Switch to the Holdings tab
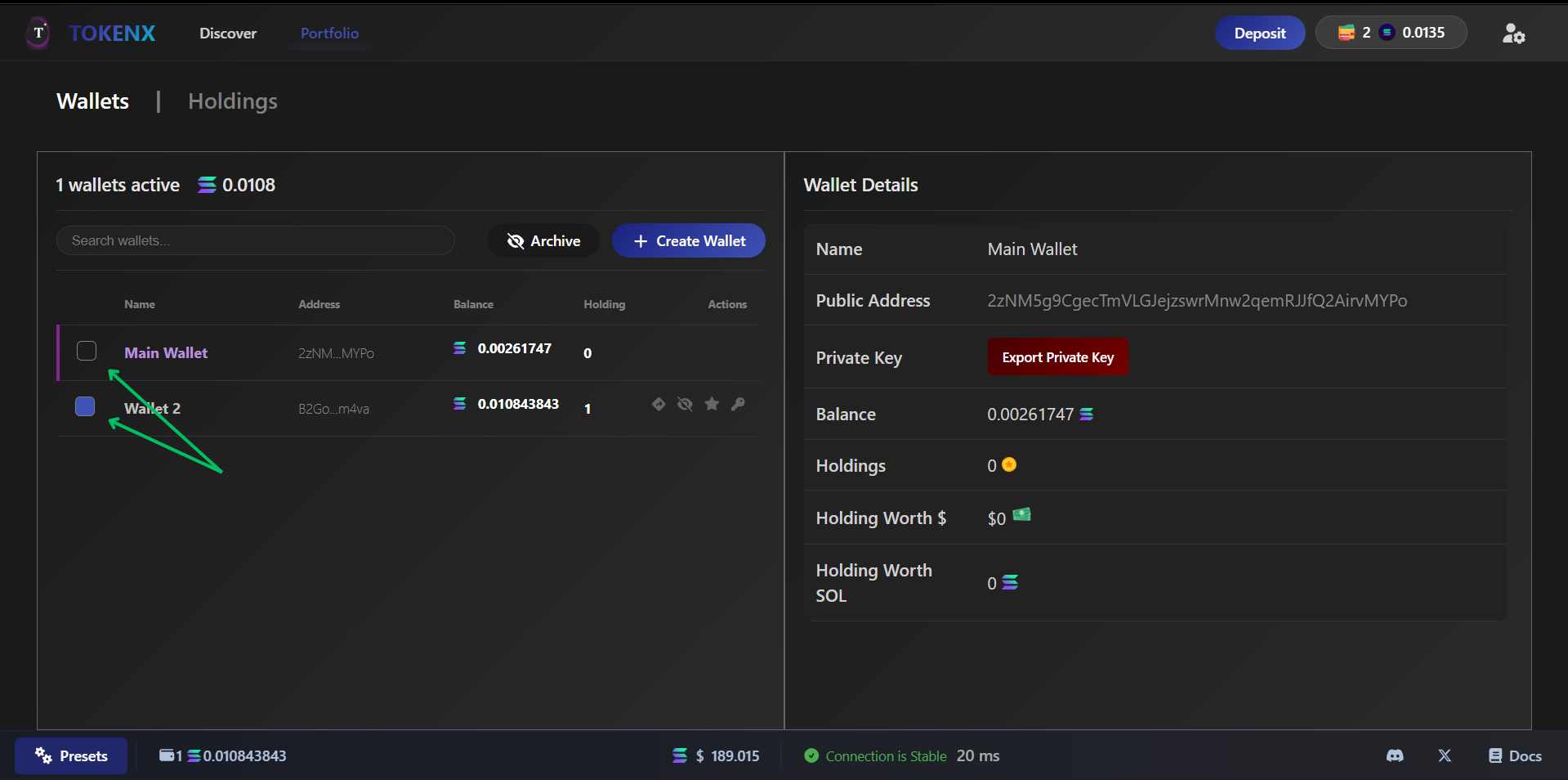Screen dimensions: 1568x780 (x=233, y=101)
